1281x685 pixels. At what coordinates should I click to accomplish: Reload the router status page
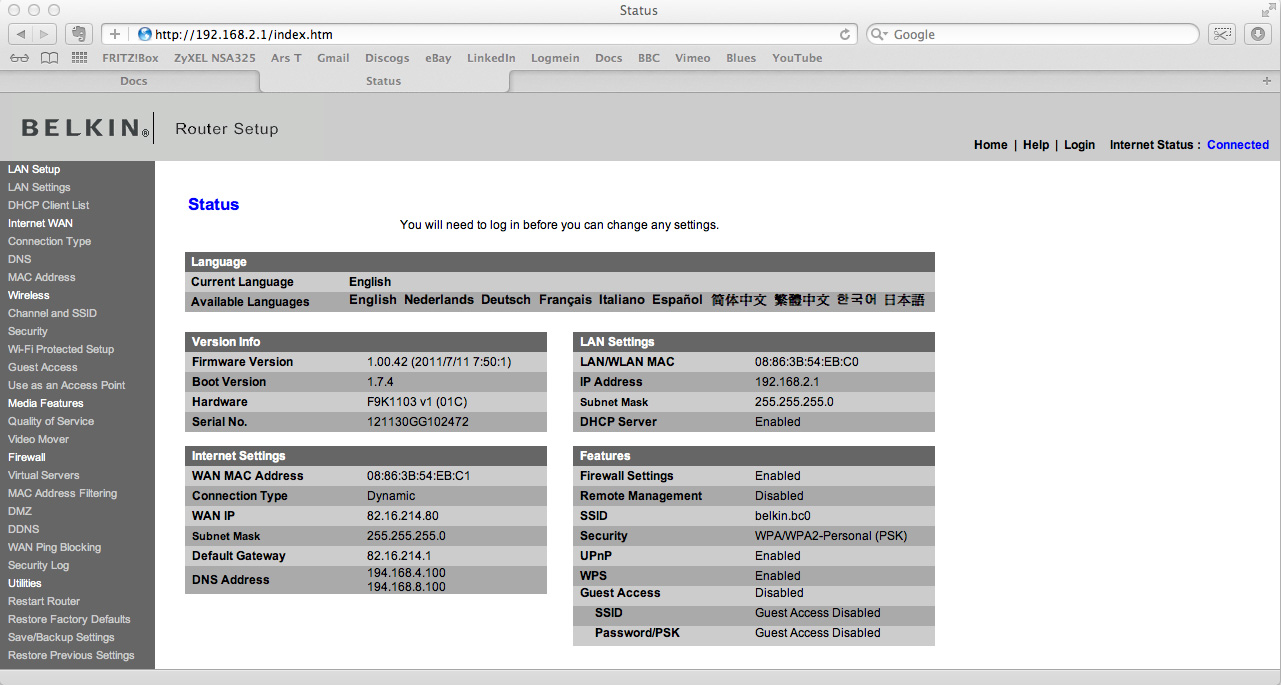click(x=845, y=34)
